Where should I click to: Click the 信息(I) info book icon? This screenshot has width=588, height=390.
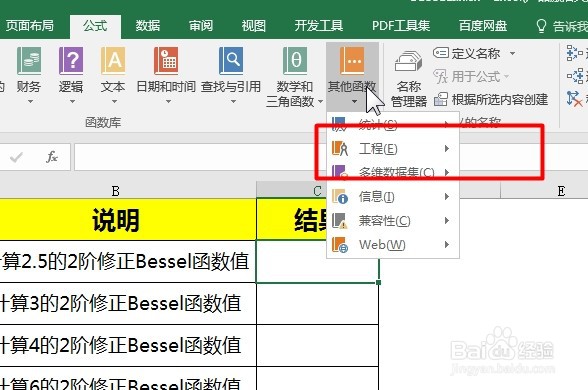click(340, 196)
